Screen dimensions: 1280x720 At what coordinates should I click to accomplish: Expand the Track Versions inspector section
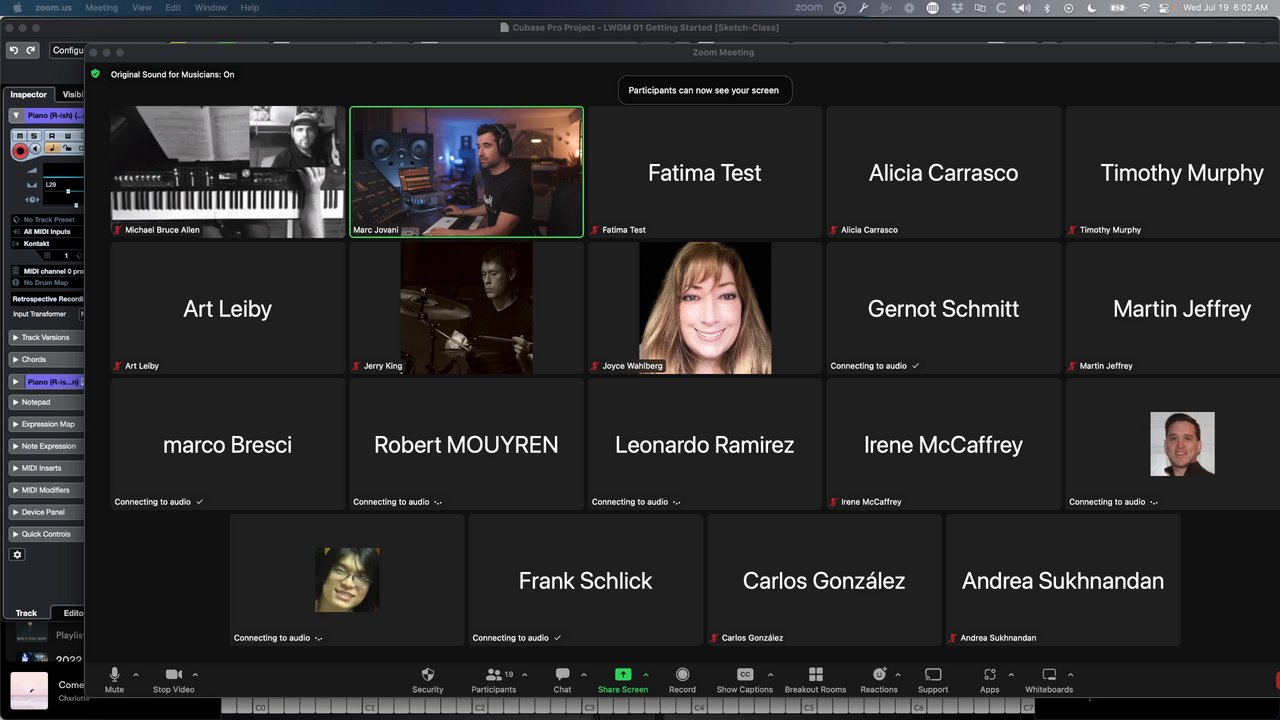point(45,338)
